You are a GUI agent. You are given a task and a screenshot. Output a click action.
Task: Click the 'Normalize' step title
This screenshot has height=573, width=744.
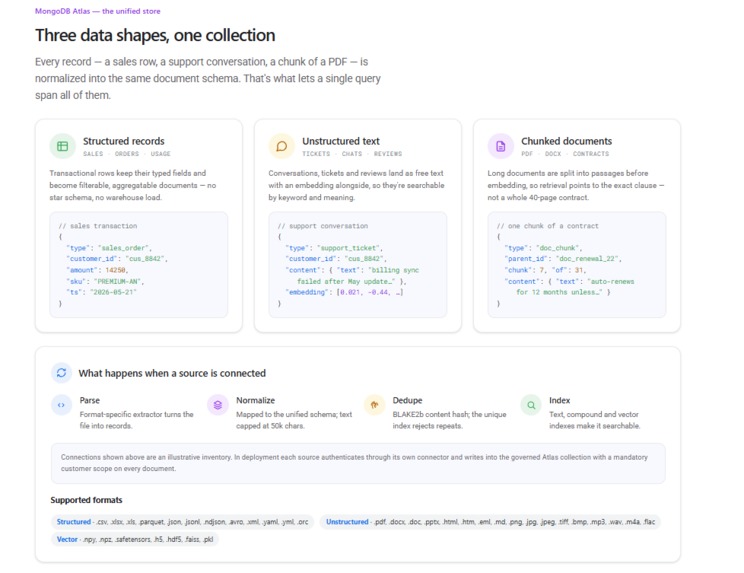click(255, 400)
